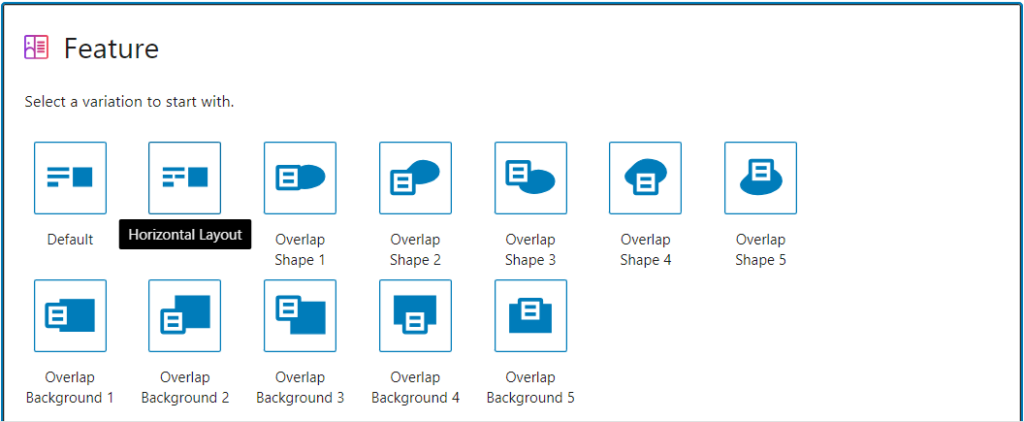Viewport: 1024px width, 422px height.
Task: Click the "Overlap Background 5" text label
Action: [x=530, y=388]
